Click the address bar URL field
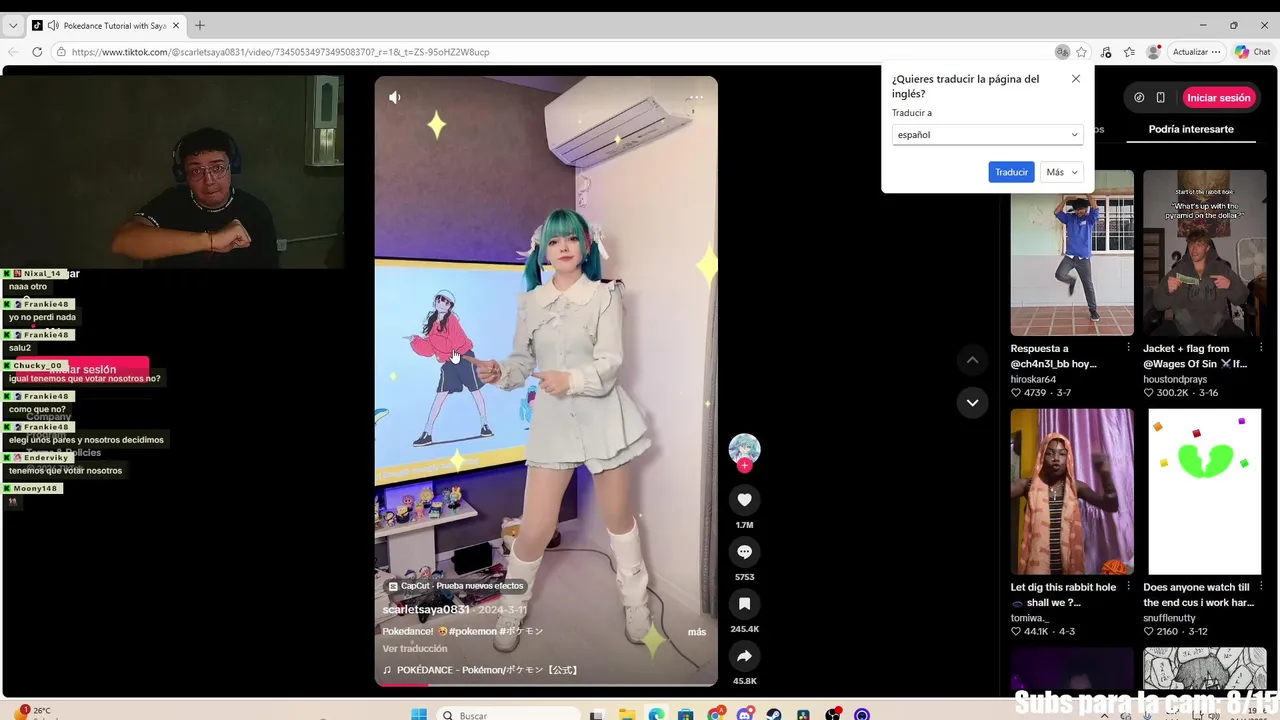Viewport: 1280px width, 720px height. (560, 52)
